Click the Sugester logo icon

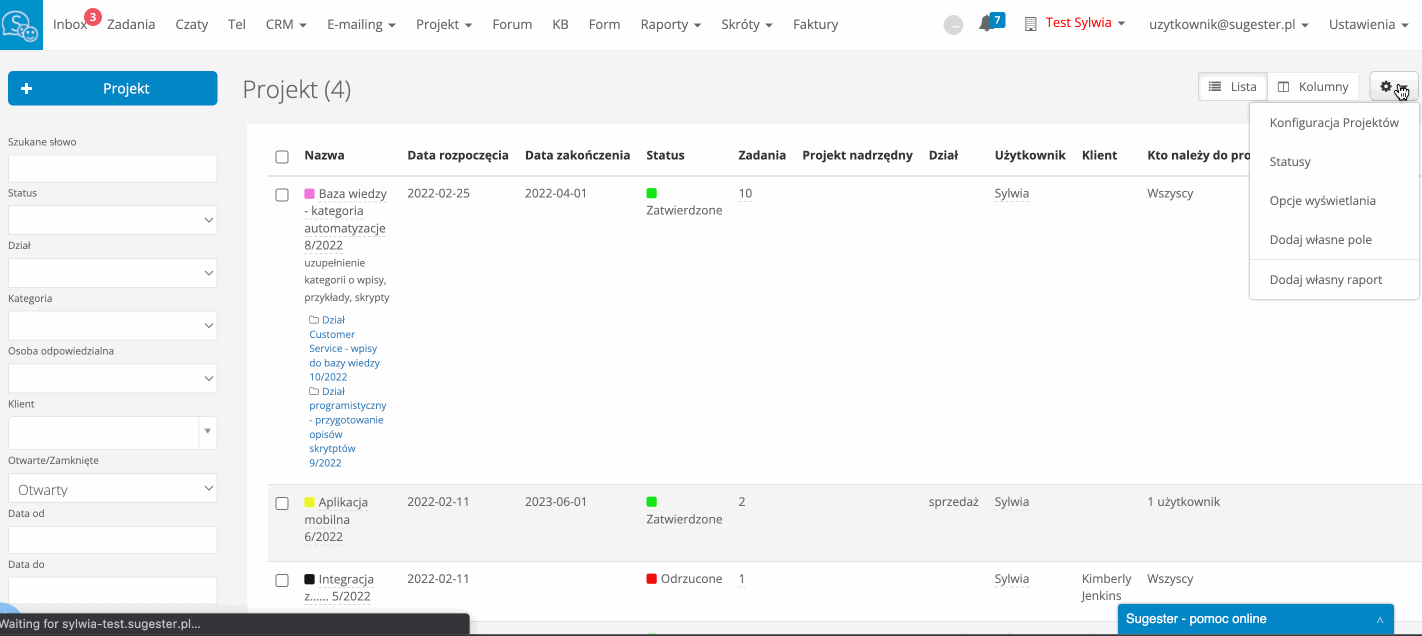[21, 25]
